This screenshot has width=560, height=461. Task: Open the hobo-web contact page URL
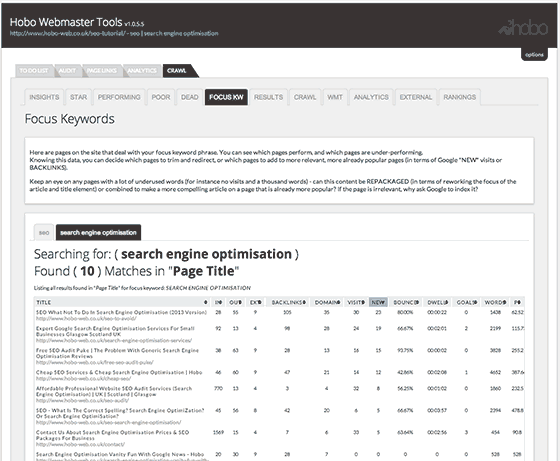[80, 445]
